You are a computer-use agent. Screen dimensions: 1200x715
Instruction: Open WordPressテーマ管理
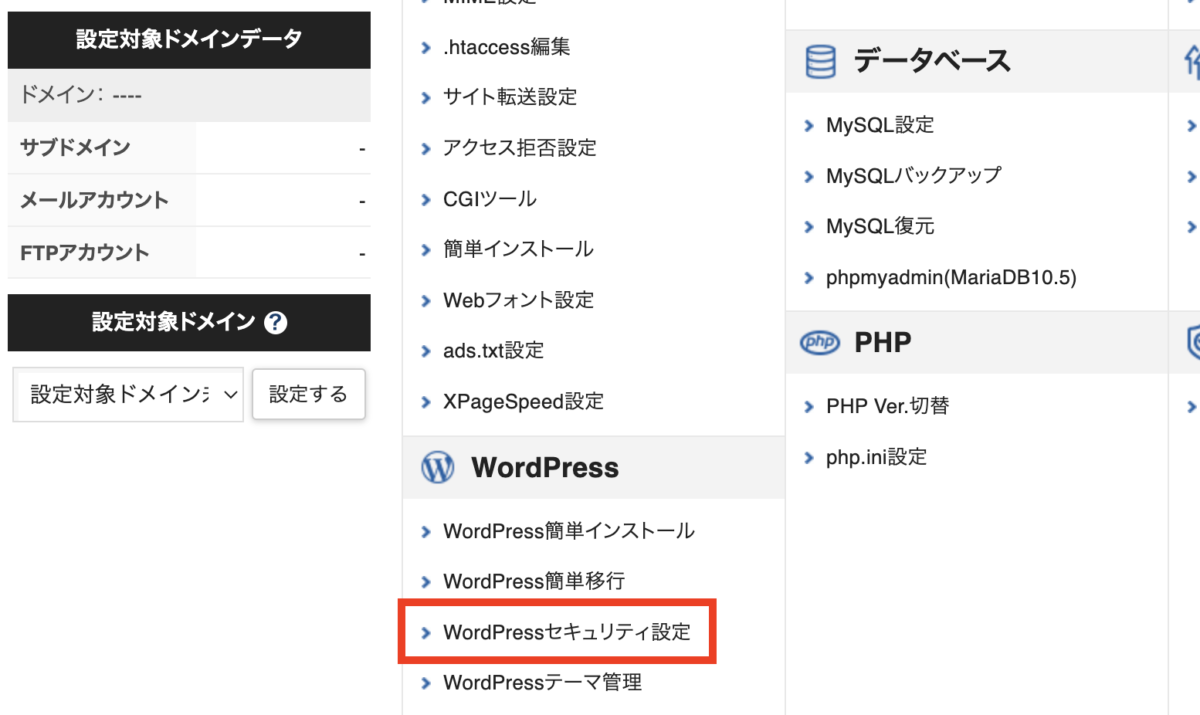click(x=543, y=683)
